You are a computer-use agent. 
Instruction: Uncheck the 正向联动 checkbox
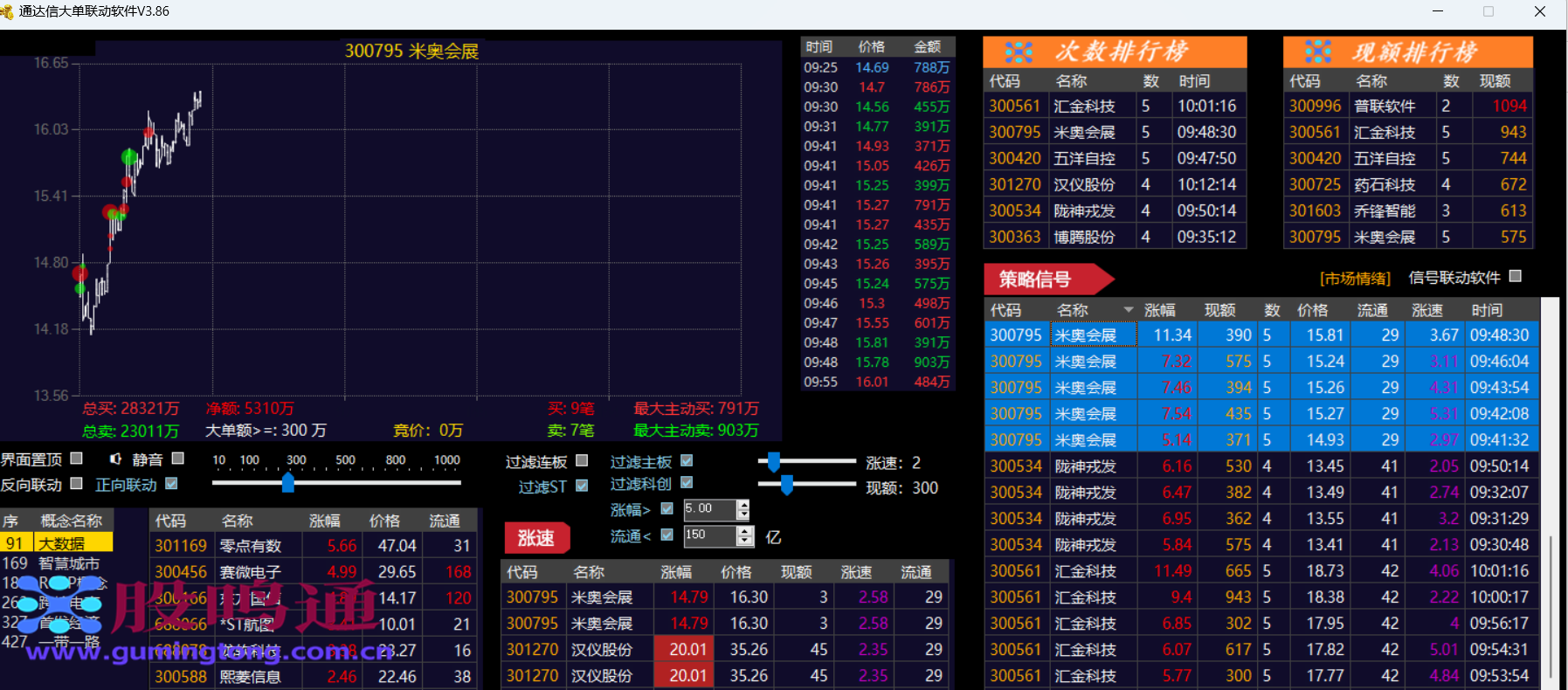coord(171,484)
